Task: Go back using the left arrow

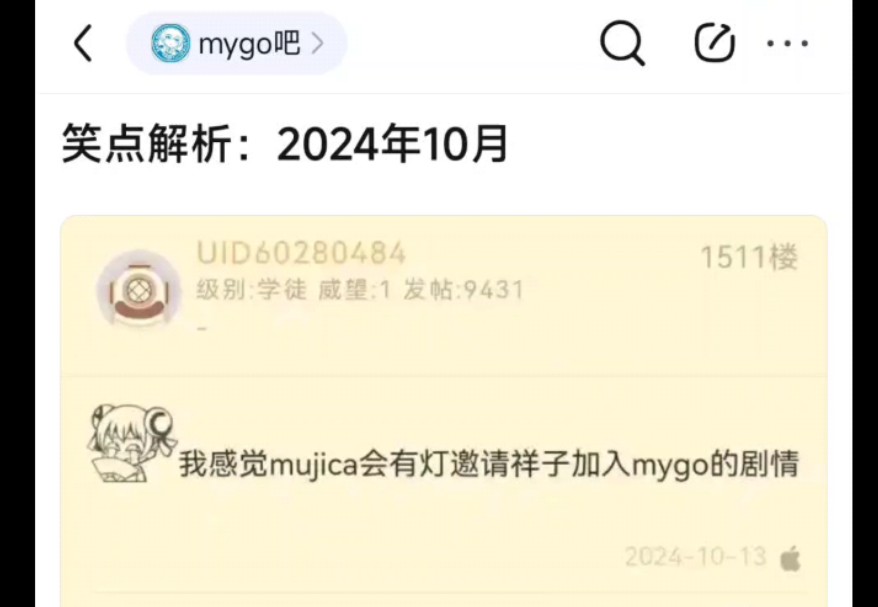Action: click(x=83, y=43)
